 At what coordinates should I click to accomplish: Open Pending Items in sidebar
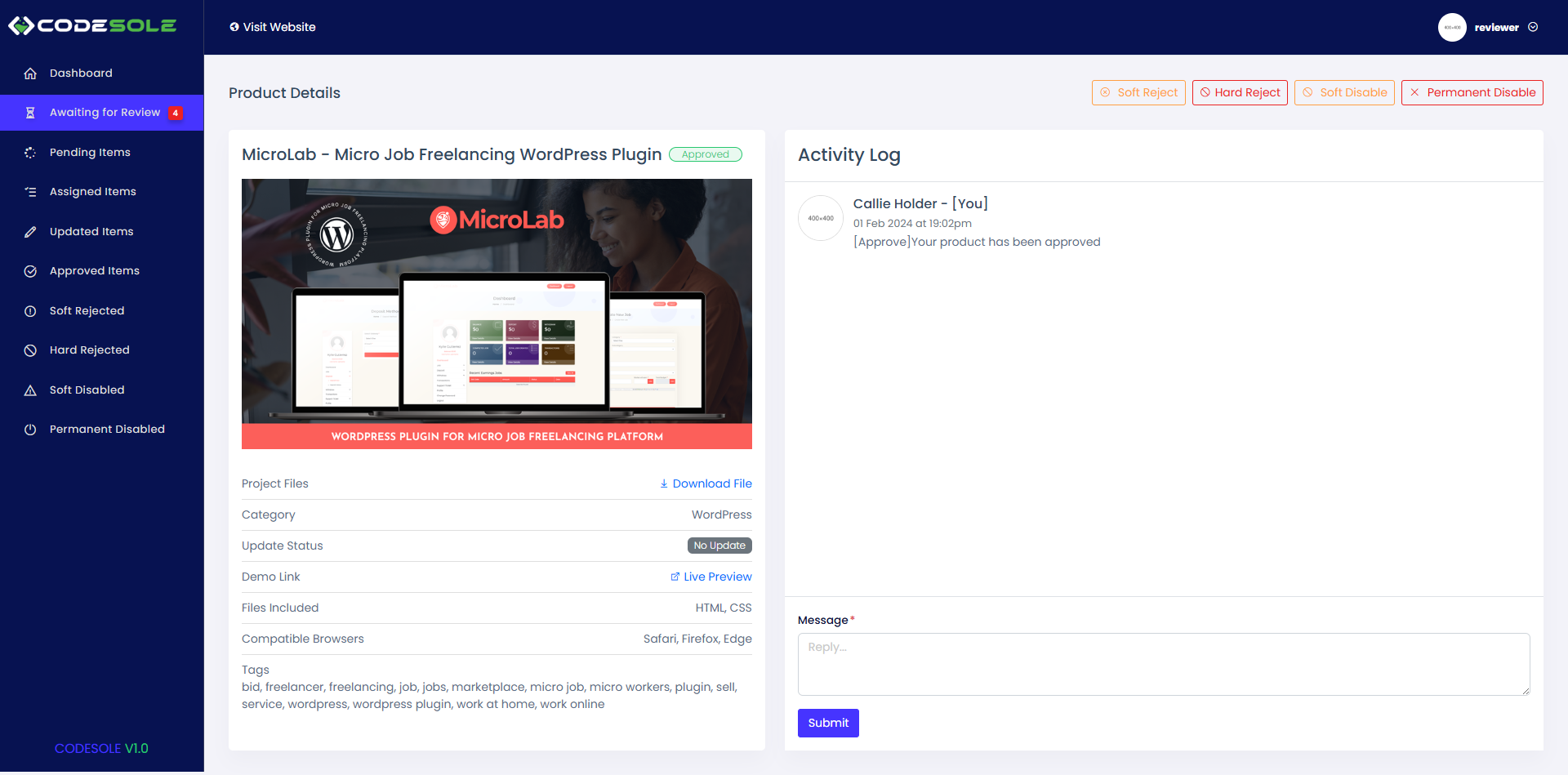click(102, 153)
